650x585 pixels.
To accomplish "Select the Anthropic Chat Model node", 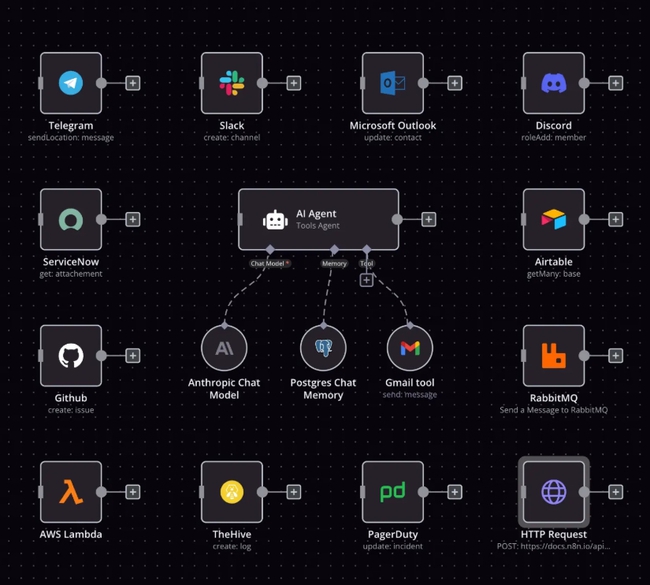I will point(224,348).
